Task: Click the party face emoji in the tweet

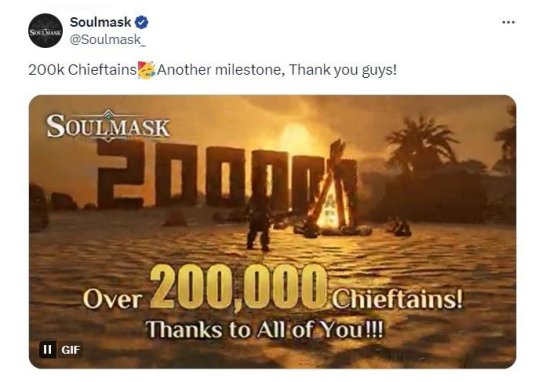Action: coord(146,70)
